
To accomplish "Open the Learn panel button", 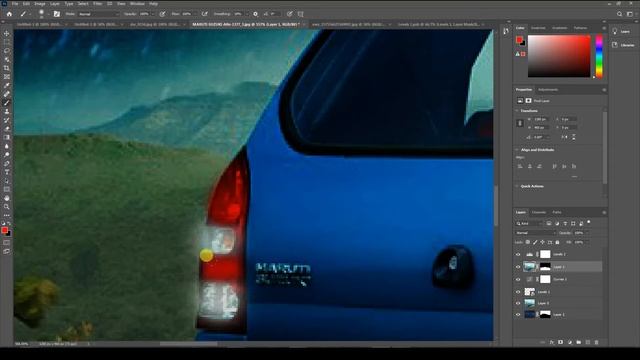I will (622, 31).
